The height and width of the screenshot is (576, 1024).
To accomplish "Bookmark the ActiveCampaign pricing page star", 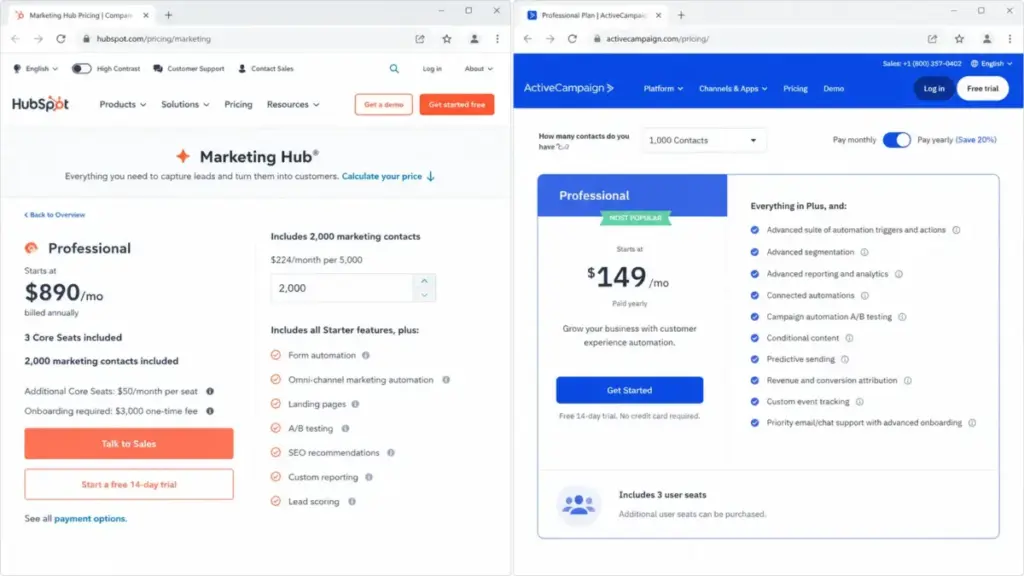I will point(959,39).
